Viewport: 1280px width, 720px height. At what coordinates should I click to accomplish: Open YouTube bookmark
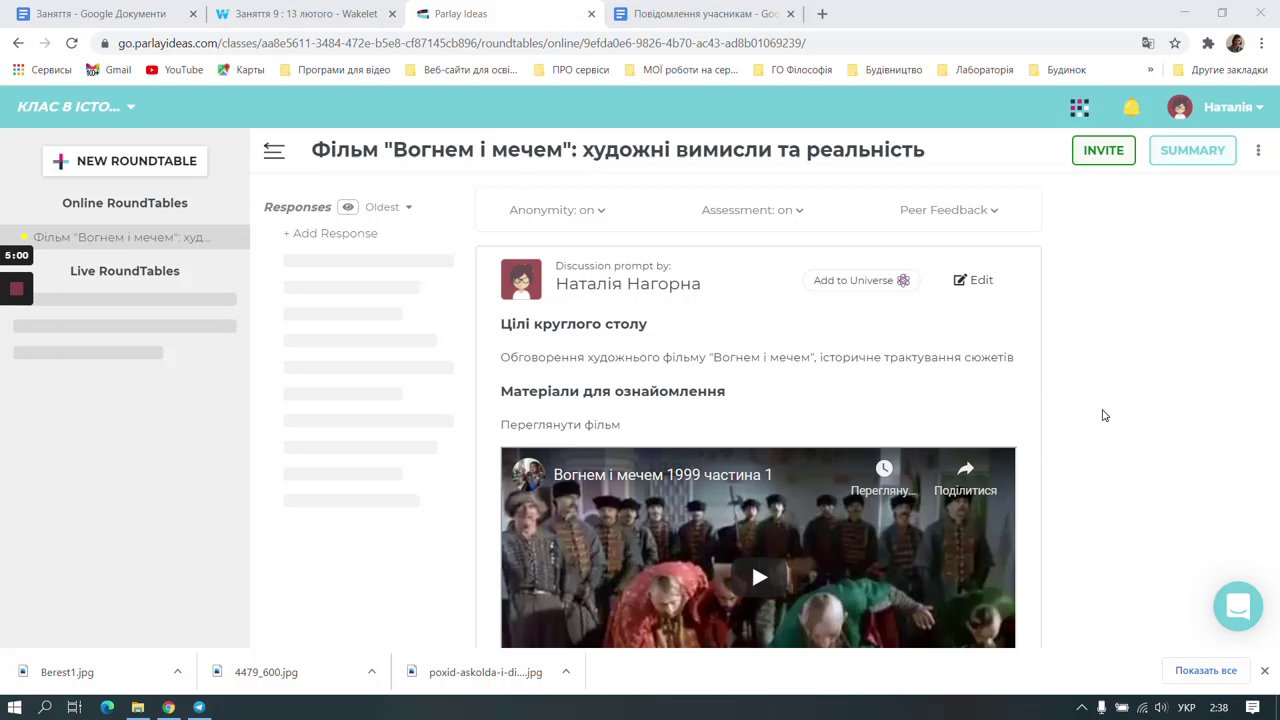(x=174, y=70)
